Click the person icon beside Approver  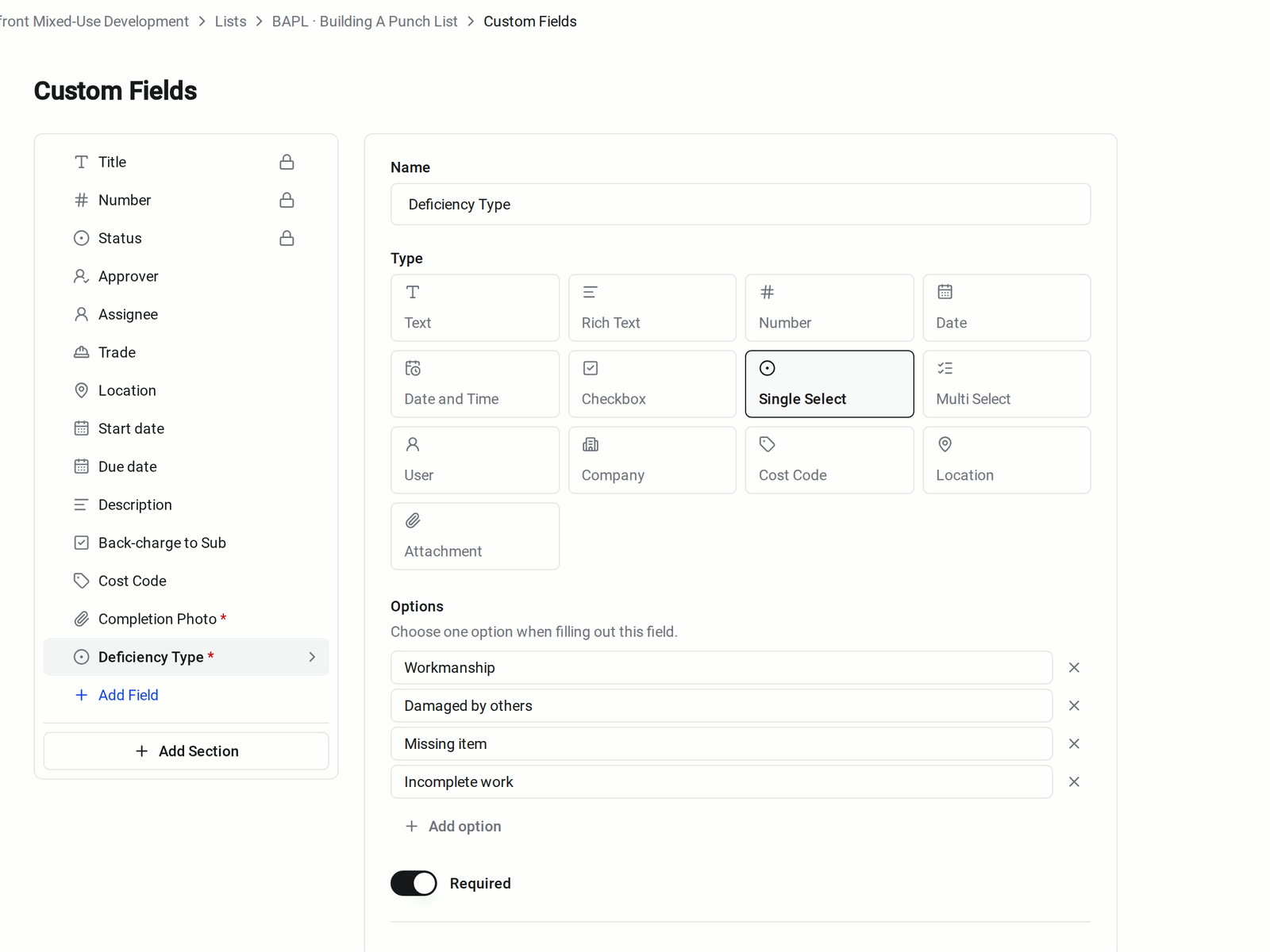coord(81,276)
